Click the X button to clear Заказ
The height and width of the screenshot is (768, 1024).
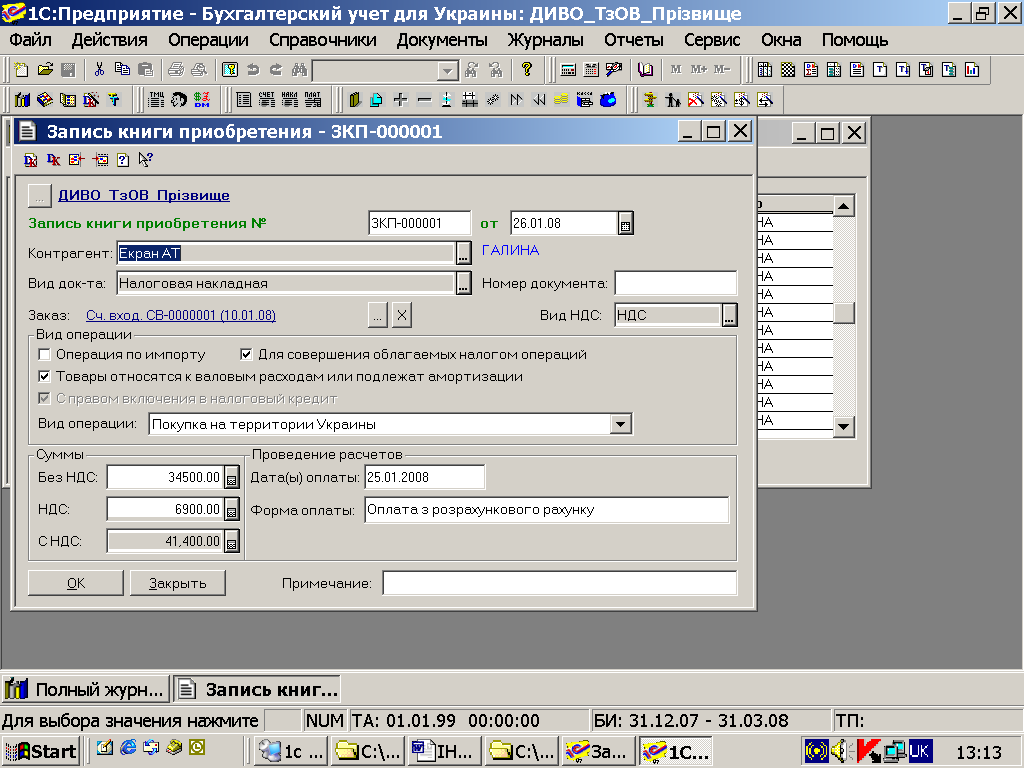point(402,315)
